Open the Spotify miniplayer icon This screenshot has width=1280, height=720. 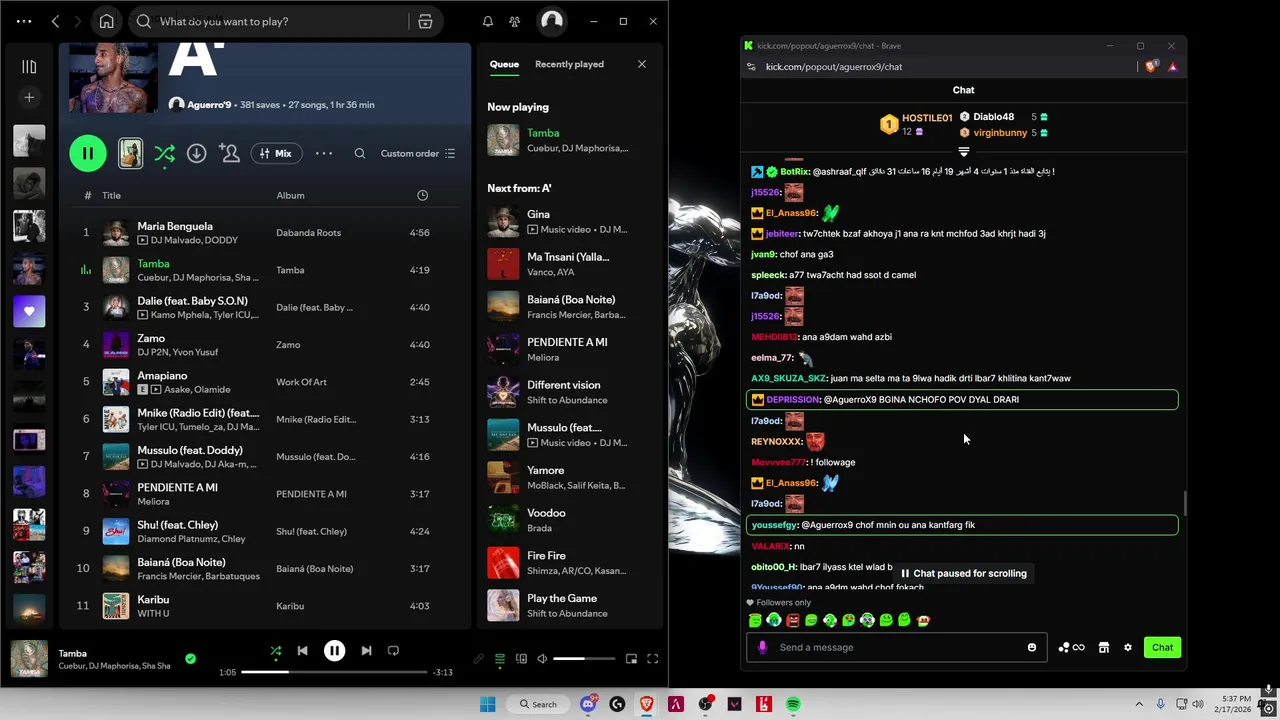[x=631, y=659]
